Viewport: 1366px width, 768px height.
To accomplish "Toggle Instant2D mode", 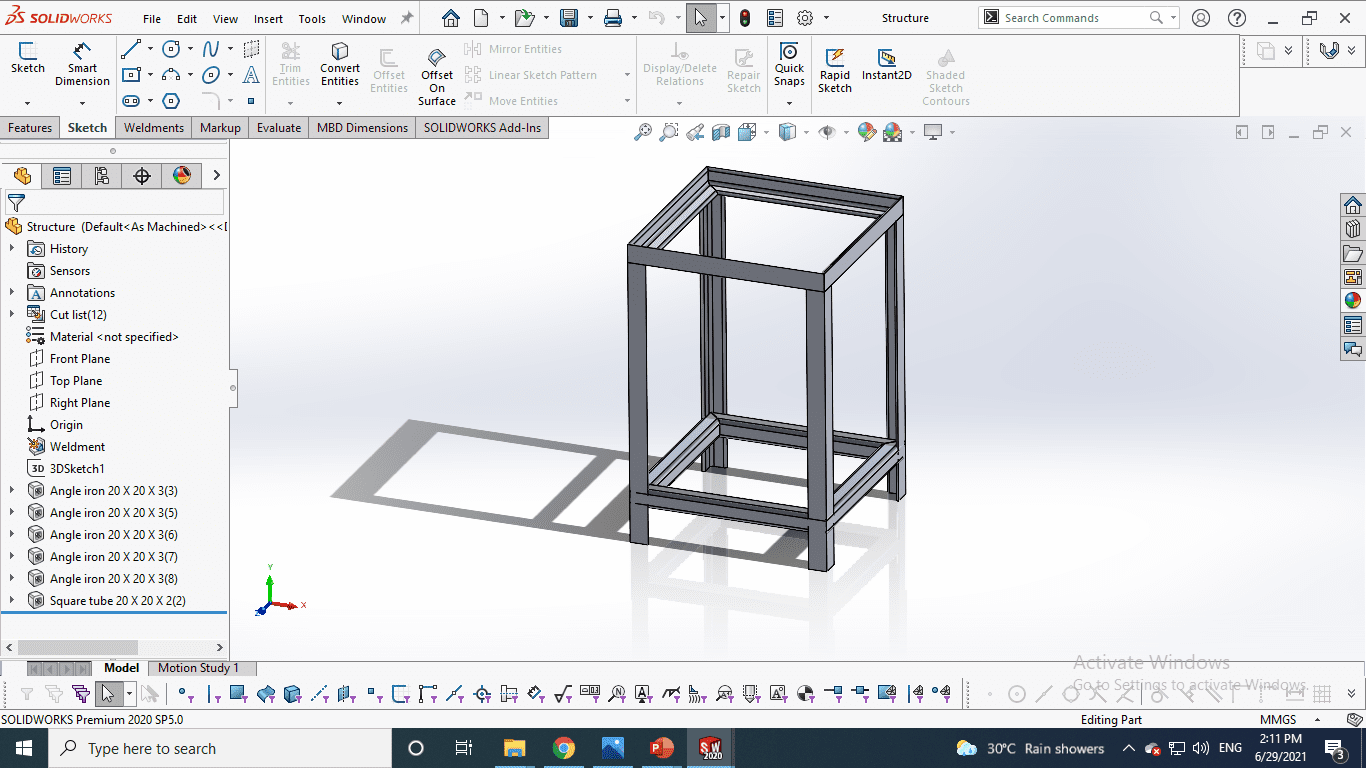I will (886, 65).
